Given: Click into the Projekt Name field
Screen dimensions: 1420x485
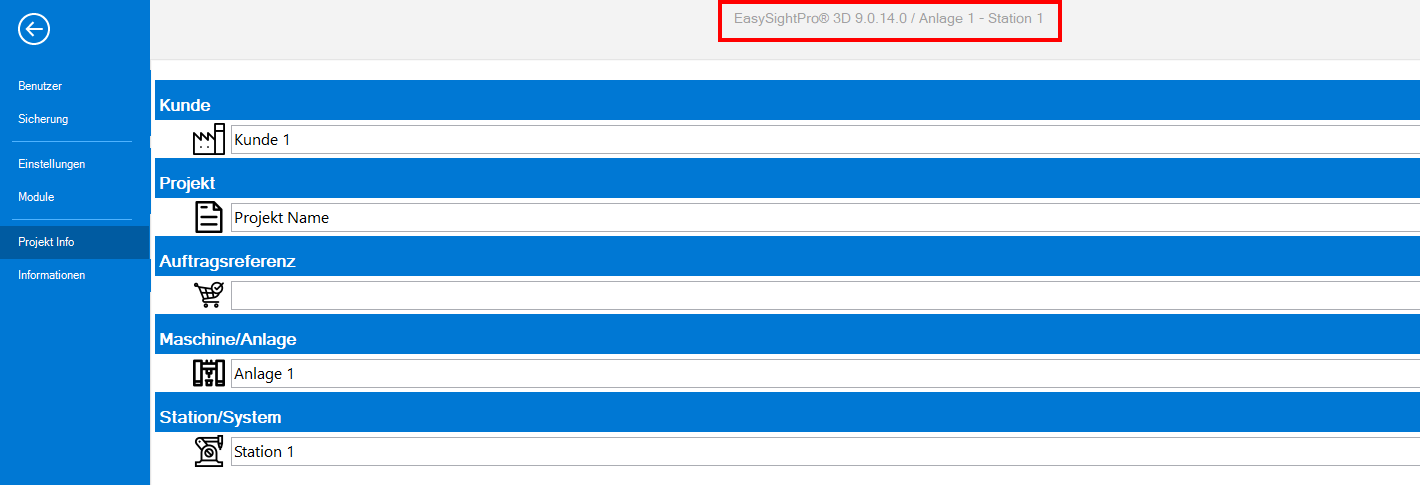Looking at the screenshot, I should point(820,218).
